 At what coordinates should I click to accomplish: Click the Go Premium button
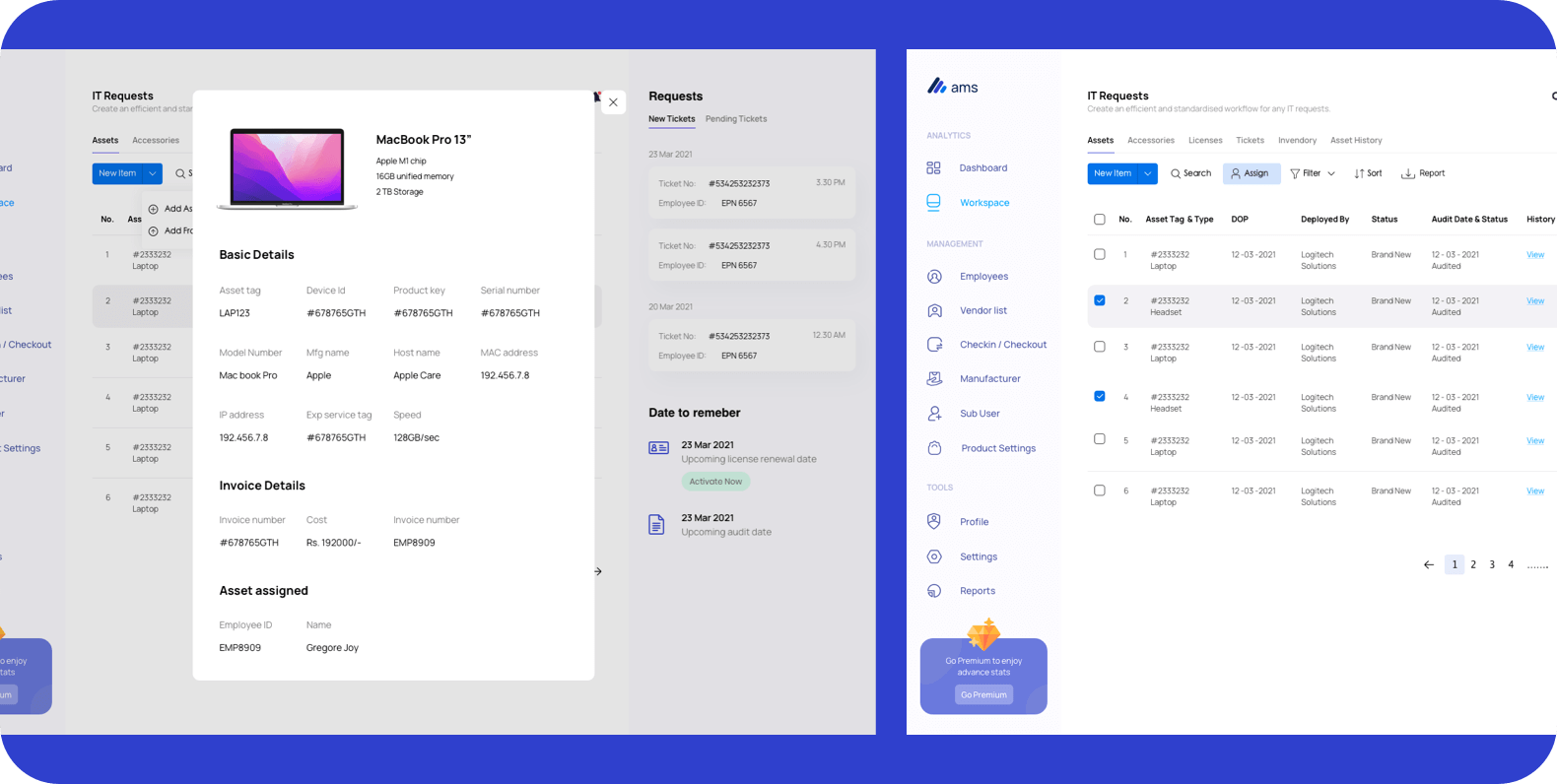983,694
